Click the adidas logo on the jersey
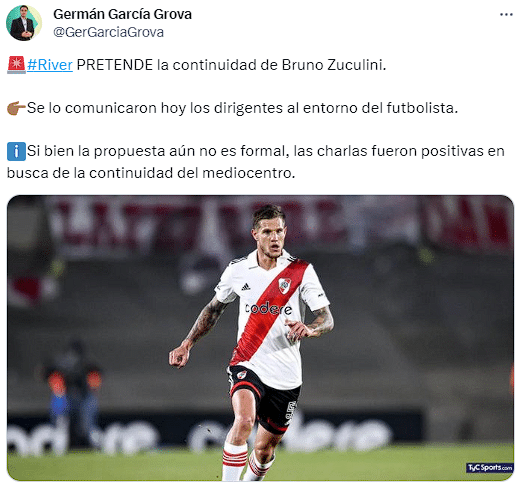 click(x=246, y=287)
